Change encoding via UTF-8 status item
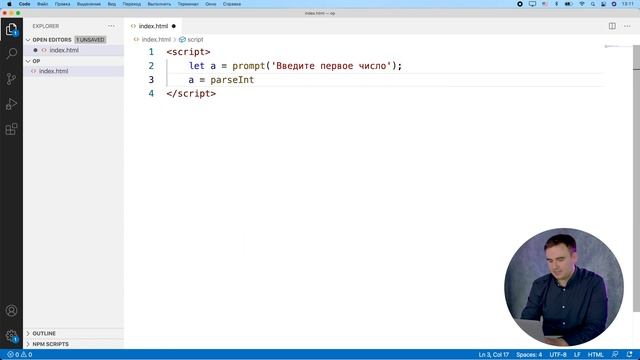This screenshot has height=360, width=640. [558, 354]
